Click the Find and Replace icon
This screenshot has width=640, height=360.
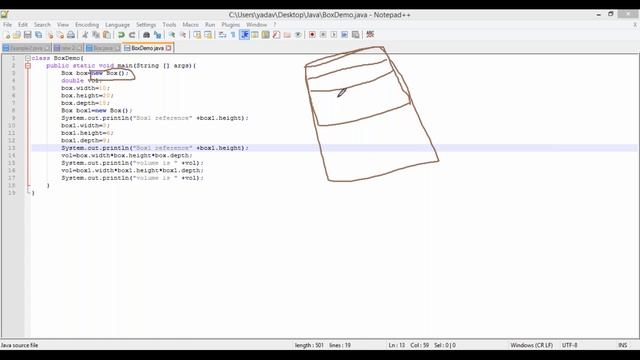pos(157,35)
